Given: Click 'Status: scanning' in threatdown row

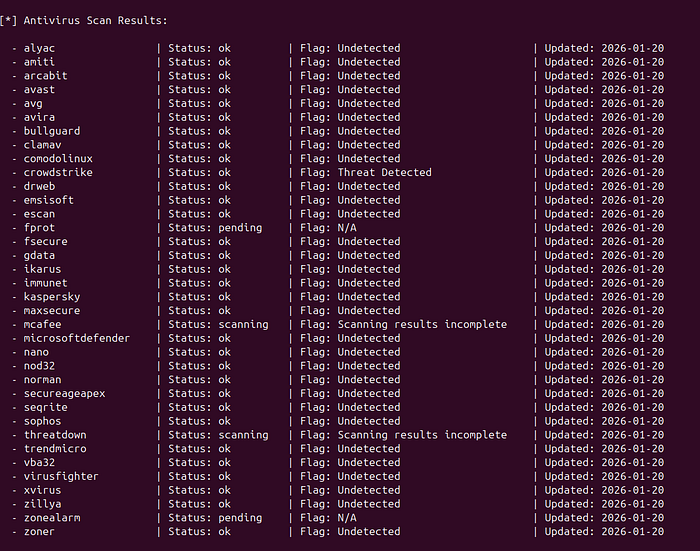Looking at the screenshot, I should (218, 435).
